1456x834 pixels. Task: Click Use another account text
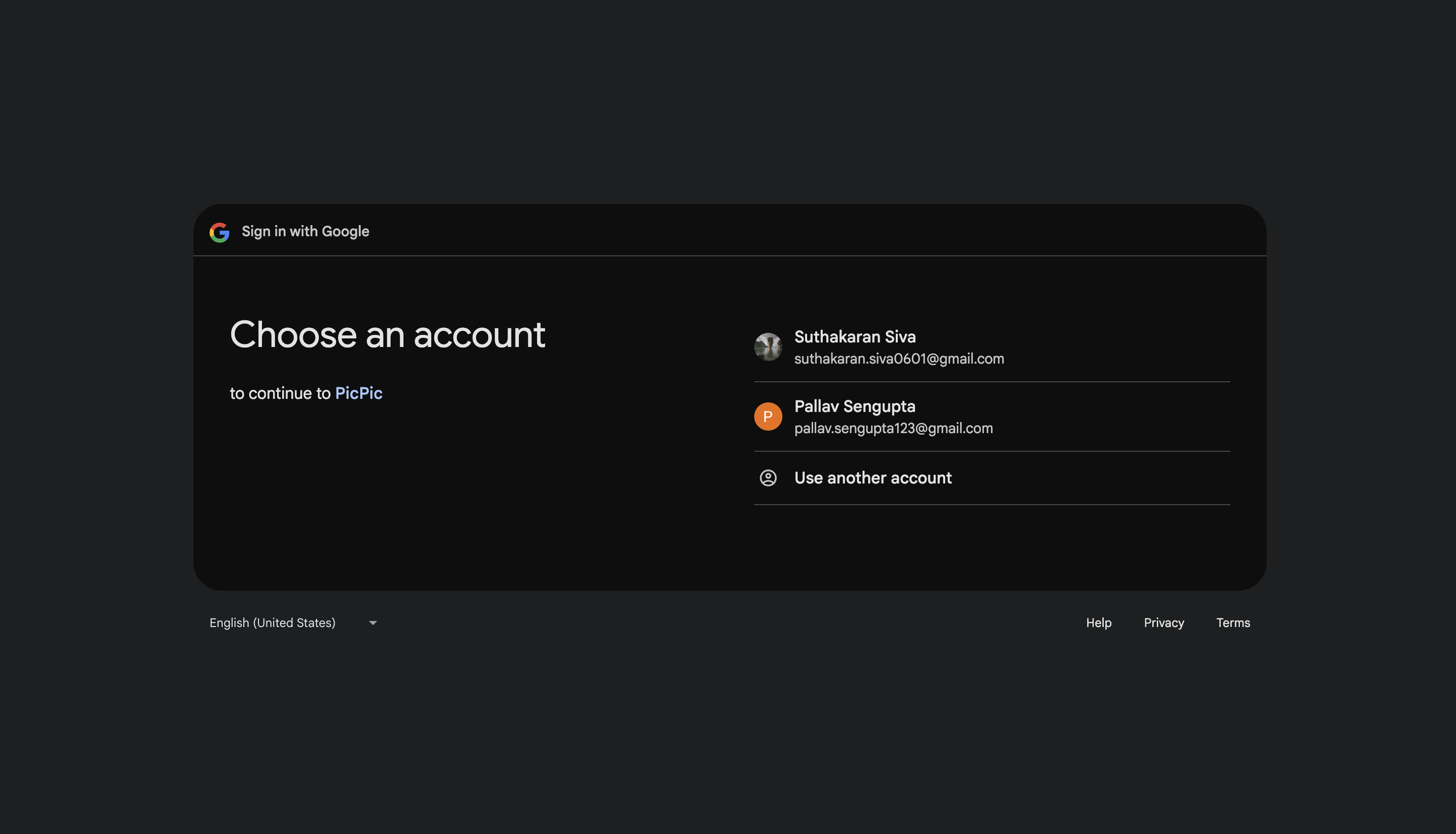point(872,478)
